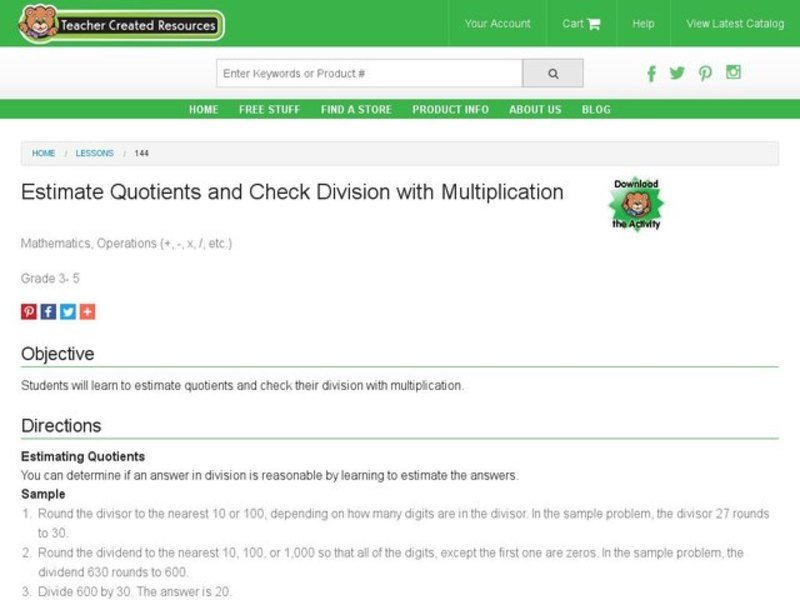This screenshot has width=800, height=600.
Task: Open the PRODUCT INFO menu
Action: [449, 110]
